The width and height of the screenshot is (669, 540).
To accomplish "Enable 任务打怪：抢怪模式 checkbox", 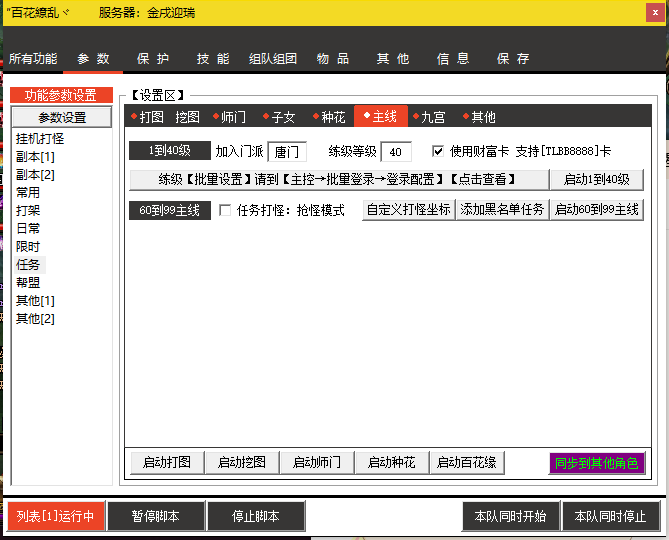I will click(225, 210).
